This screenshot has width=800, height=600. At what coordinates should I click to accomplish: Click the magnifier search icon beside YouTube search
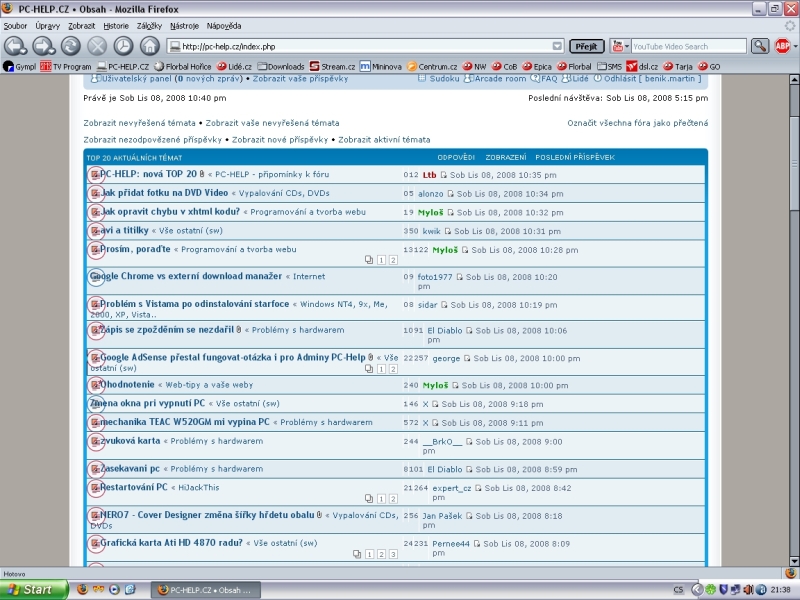[759, 46]
